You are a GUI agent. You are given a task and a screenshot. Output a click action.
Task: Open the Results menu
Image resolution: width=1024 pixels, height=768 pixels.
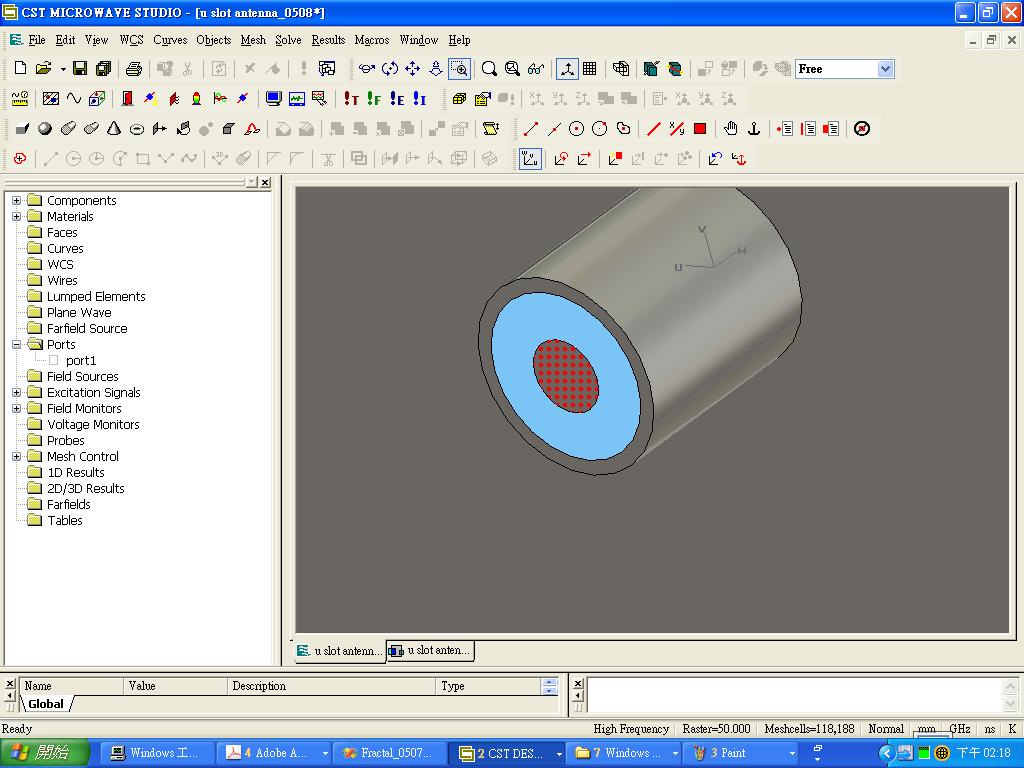coord(328,40)
